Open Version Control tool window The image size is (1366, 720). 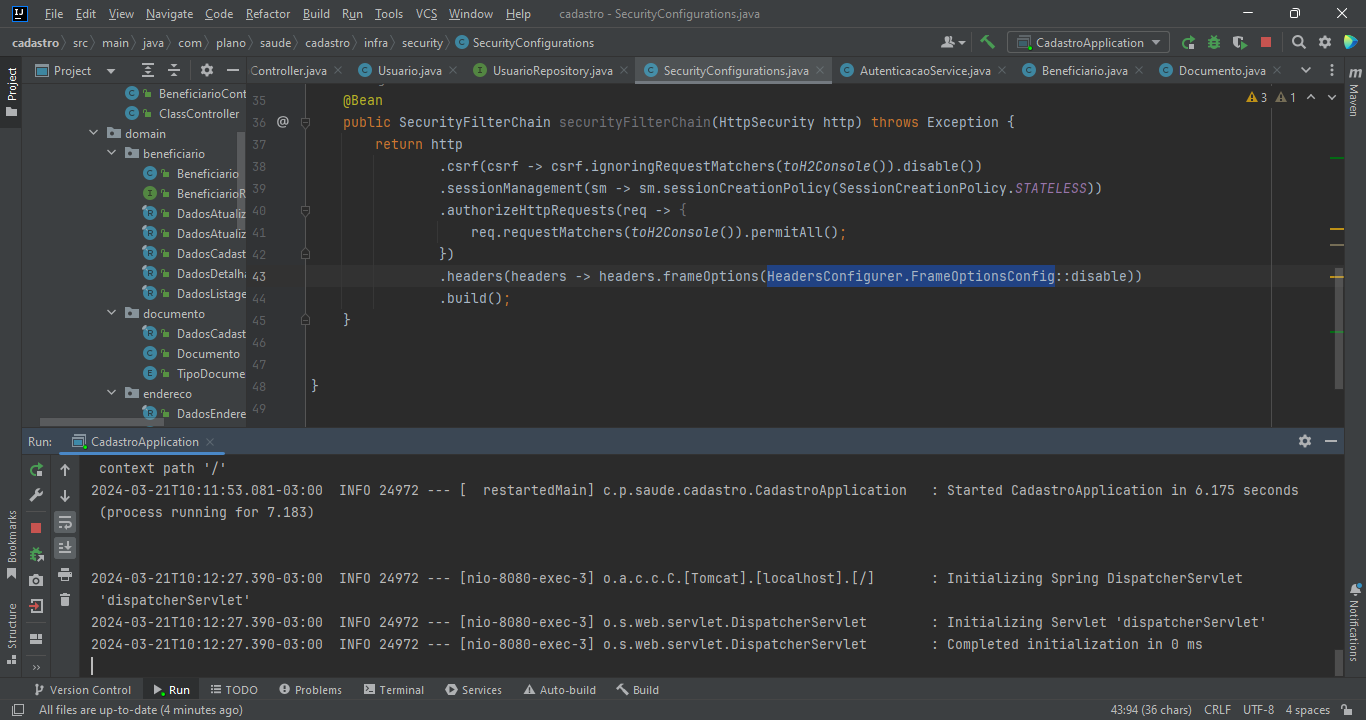82,690
